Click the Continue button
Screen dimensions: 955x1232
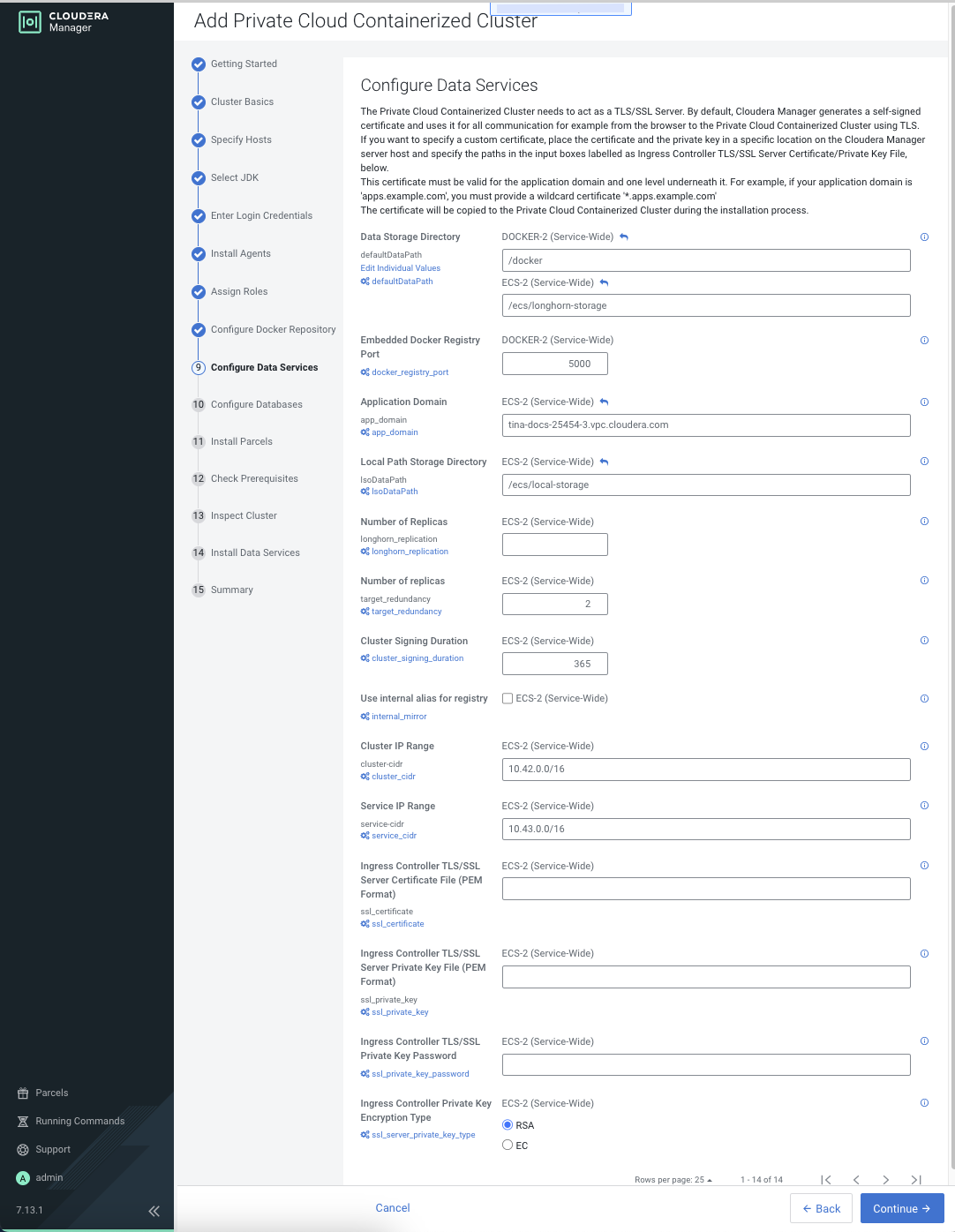[902, 1208]
